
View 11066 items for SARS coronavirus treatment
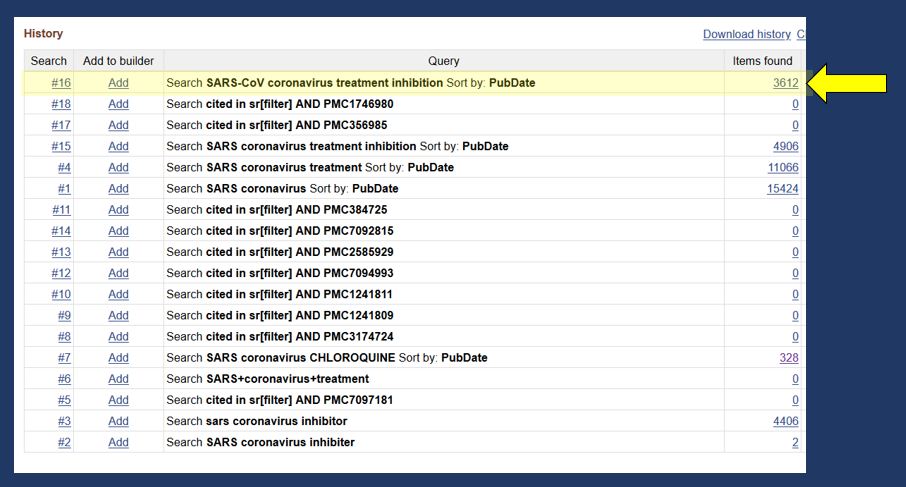(x=782, y=167)
